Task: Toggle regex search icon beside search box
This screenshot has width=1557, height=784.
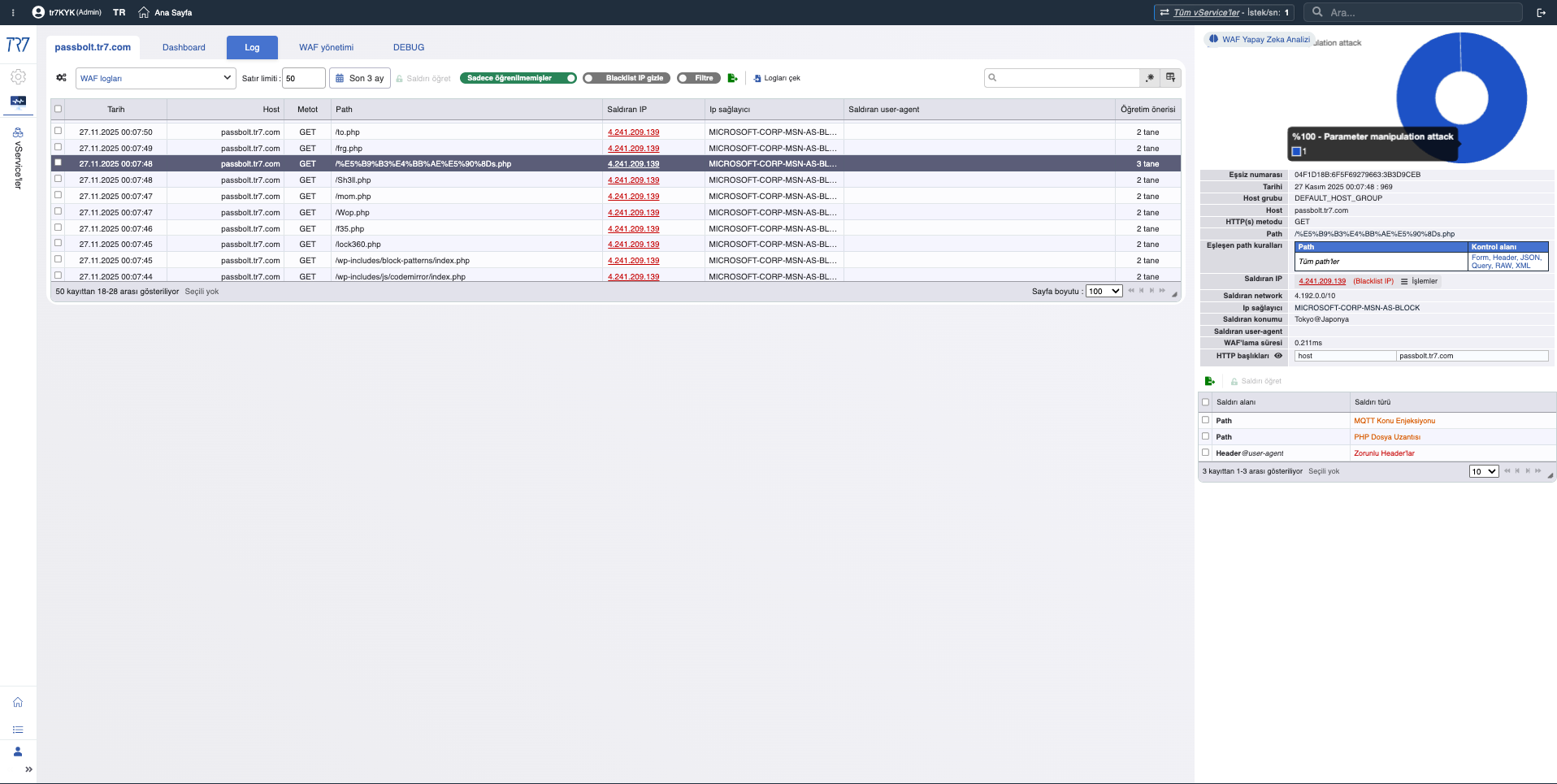Action: coord(1150,78)
